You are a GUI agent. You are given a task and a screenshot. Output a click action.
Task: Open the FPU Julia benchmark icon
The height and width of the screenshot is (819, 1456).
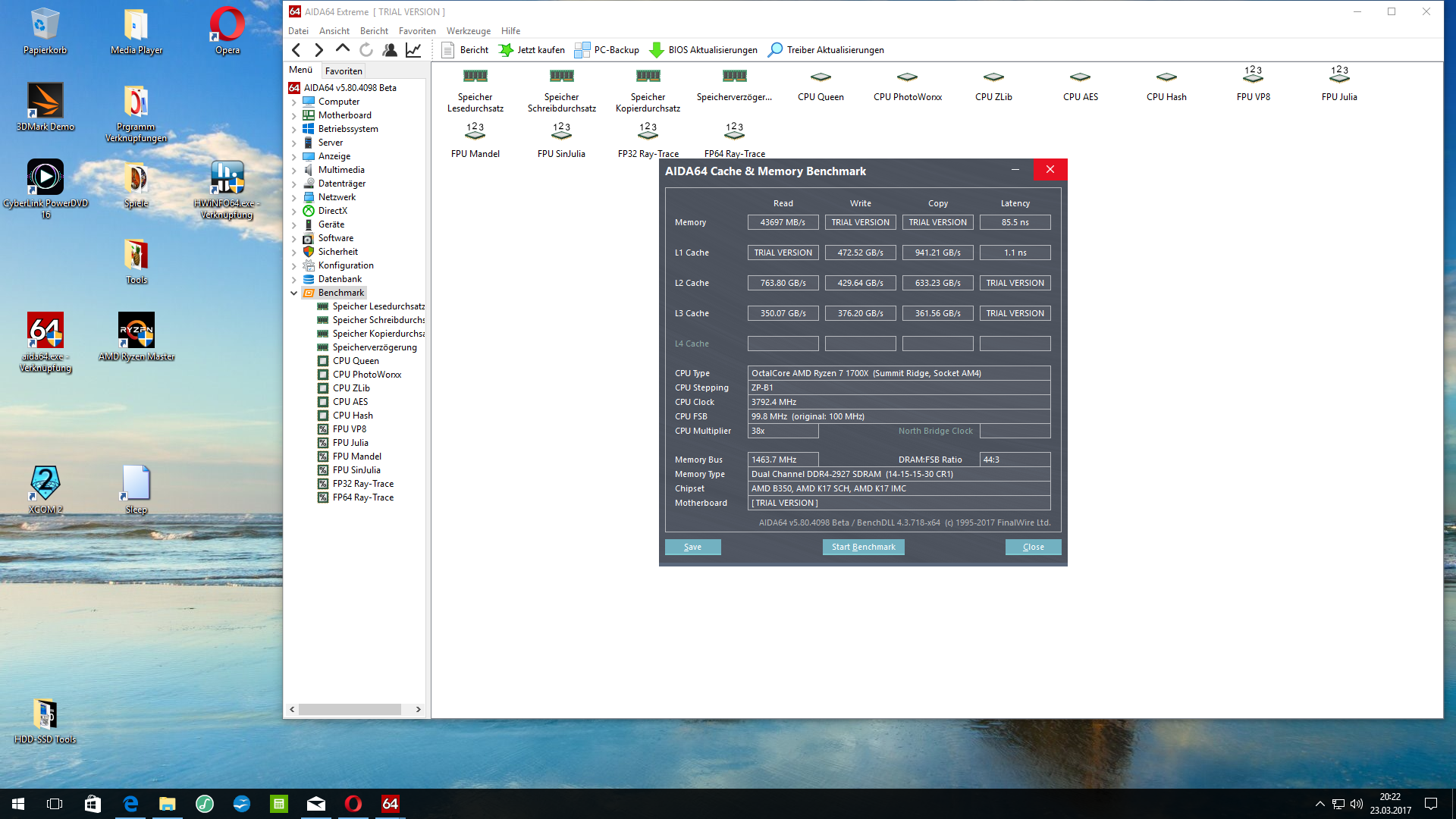[1339, 74]
